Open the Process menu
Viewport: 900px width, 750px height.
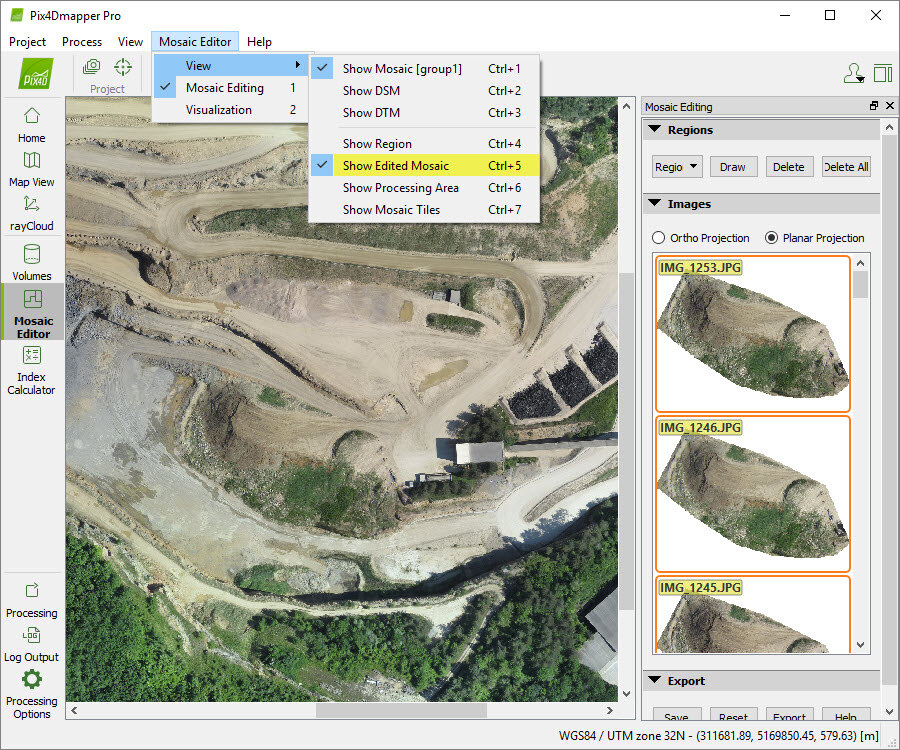coord(82,42)
